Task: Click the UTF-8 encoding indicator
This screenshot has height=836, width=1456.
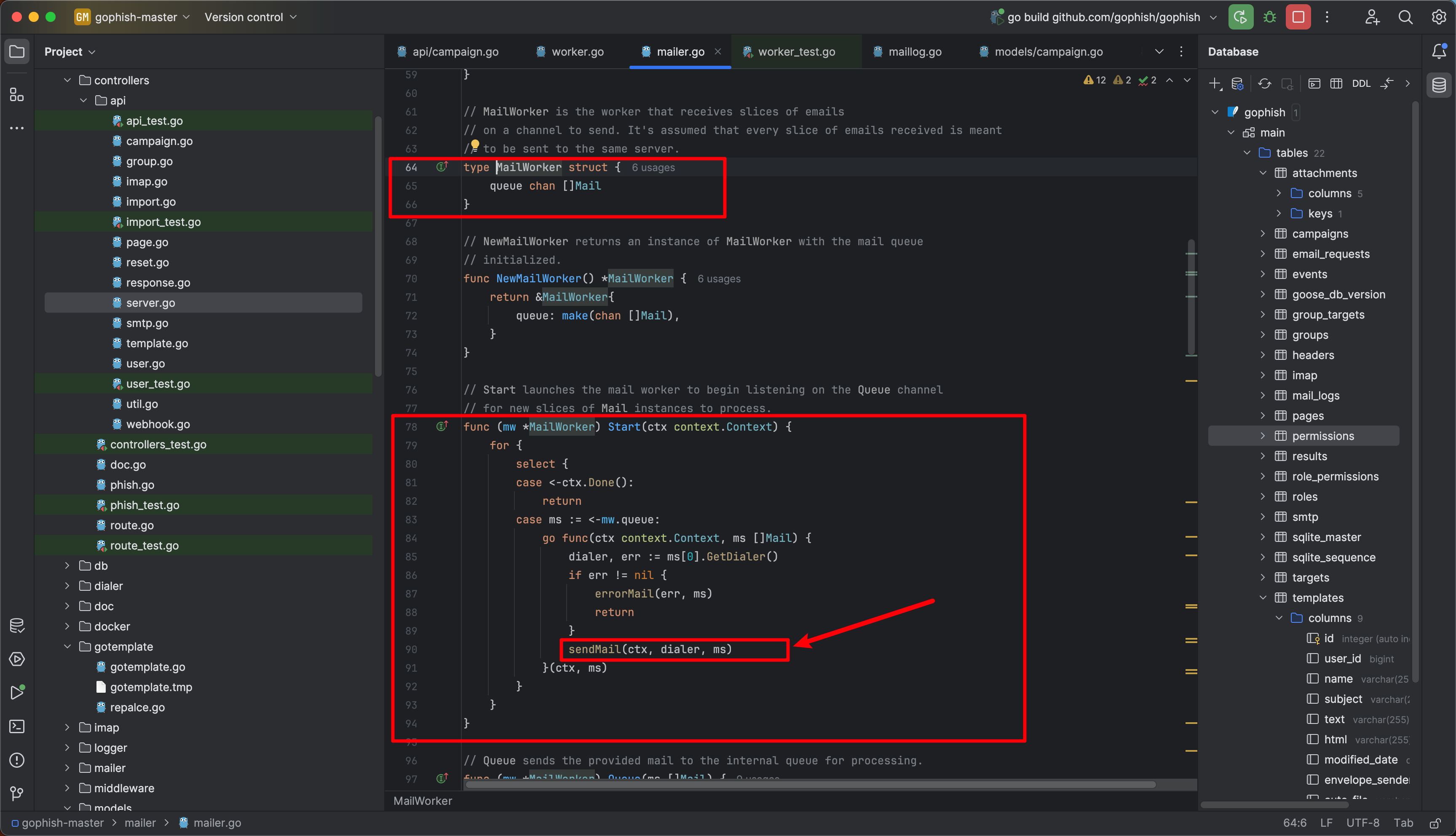Action: coord(1362,823)
